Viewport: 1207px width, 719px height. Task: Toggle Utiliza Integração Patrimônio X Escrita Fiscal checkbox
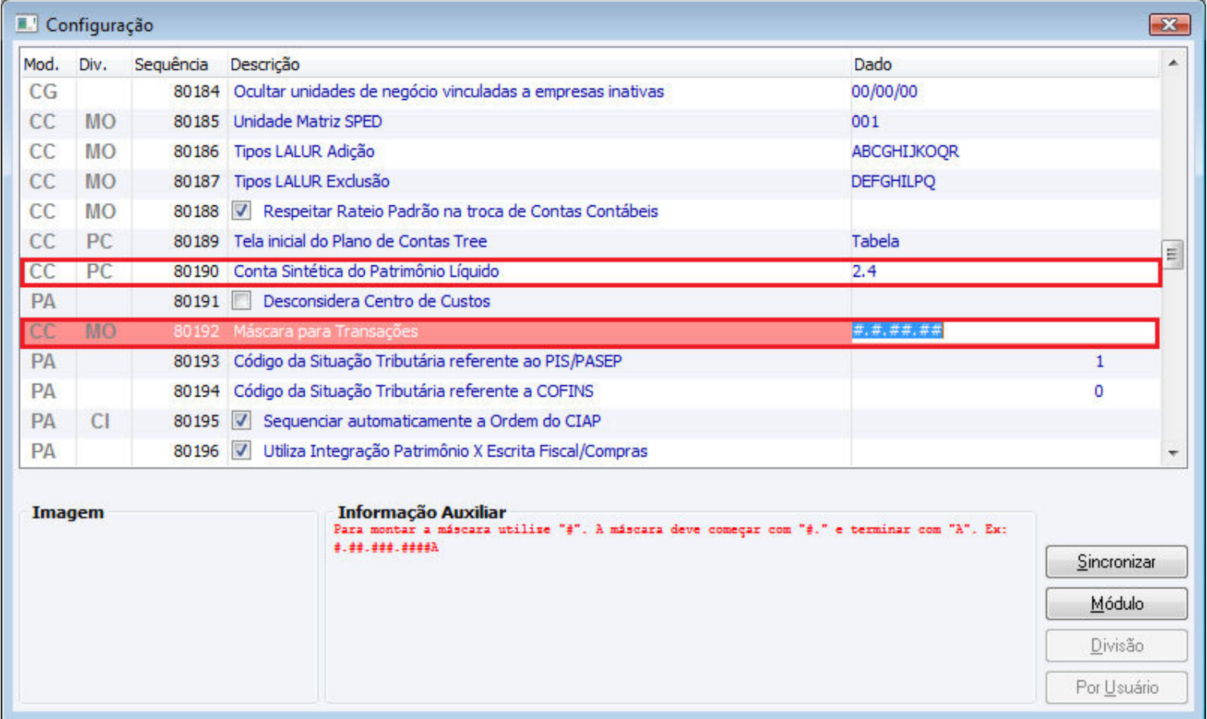coord(241,451)
